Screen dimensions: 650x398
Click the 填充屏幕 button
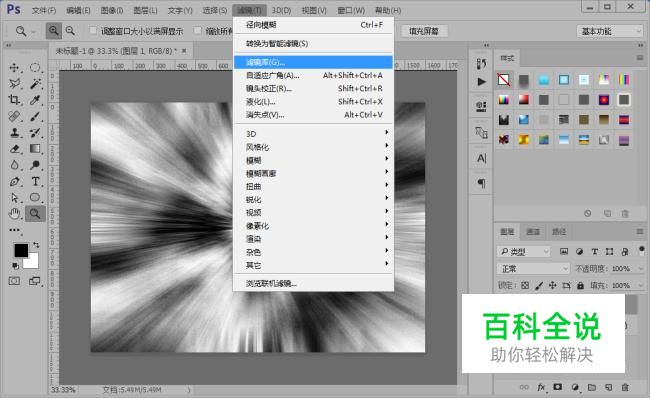pyautogui.click(x=424, y=31)
